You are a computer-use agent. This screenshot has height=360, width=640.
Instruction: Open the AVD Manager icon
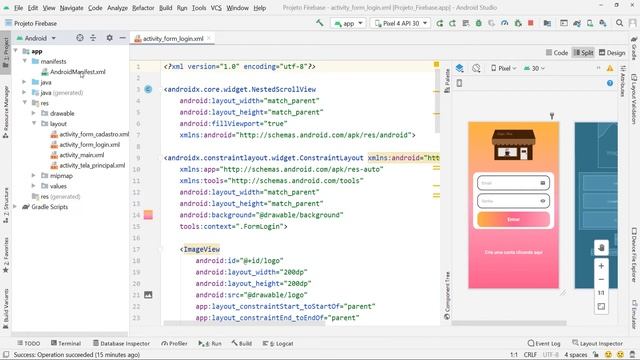(x=590, y=23)
